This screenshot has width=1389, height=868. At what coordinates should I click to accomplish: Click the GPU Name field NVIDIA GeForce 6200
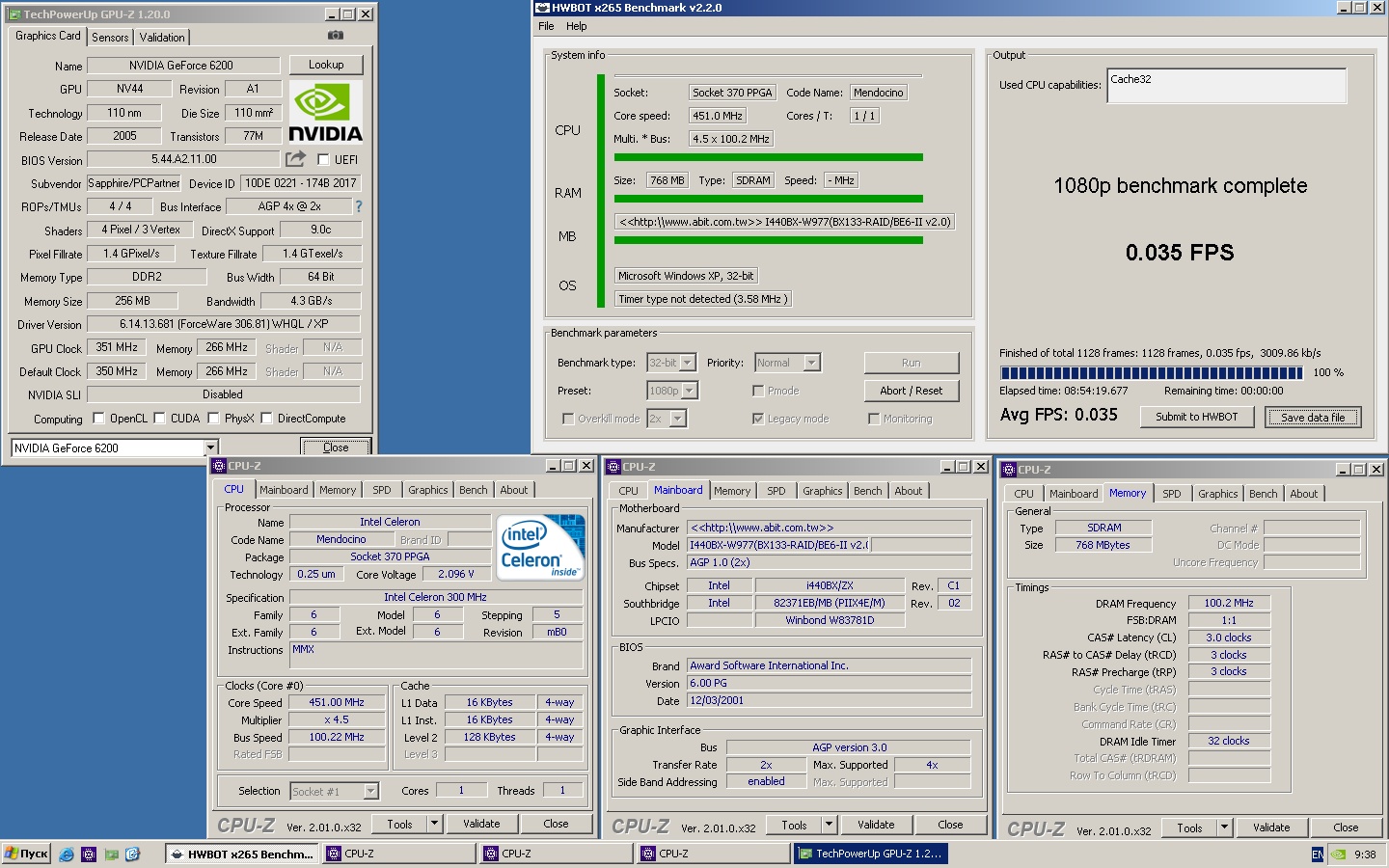point(183,66)
